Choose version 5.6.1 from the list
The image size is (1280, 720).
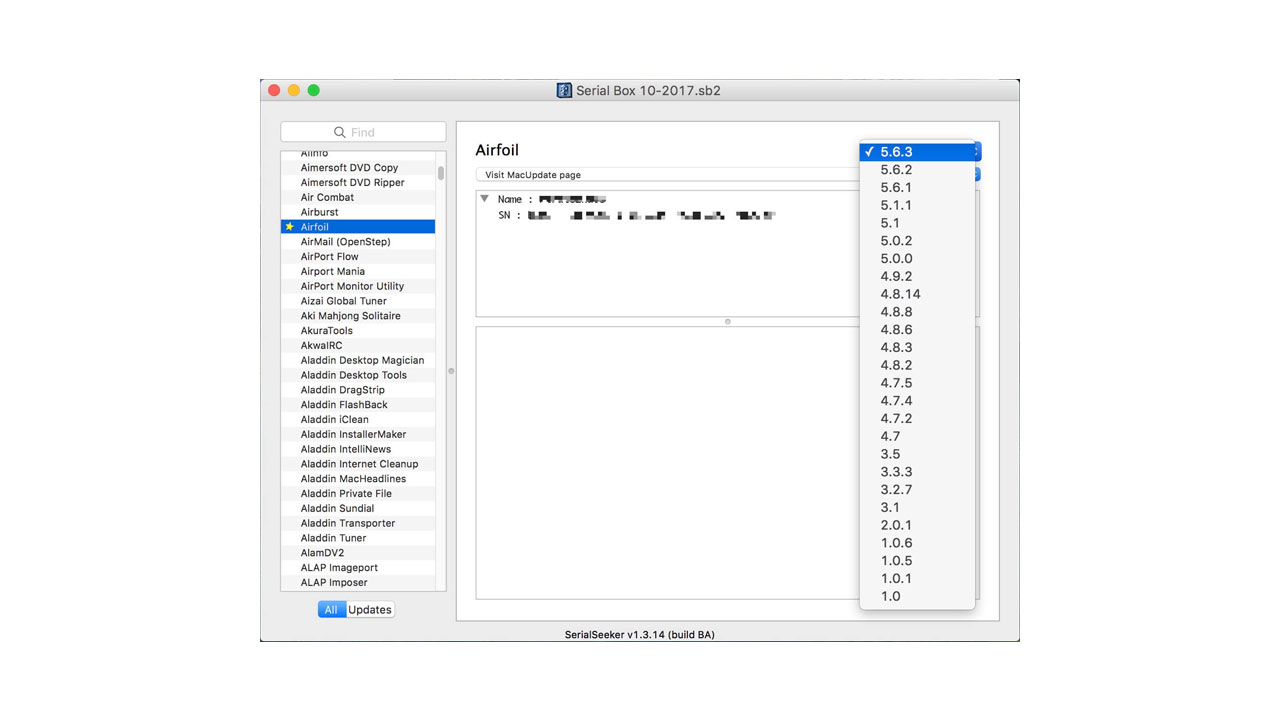(917, 188)
